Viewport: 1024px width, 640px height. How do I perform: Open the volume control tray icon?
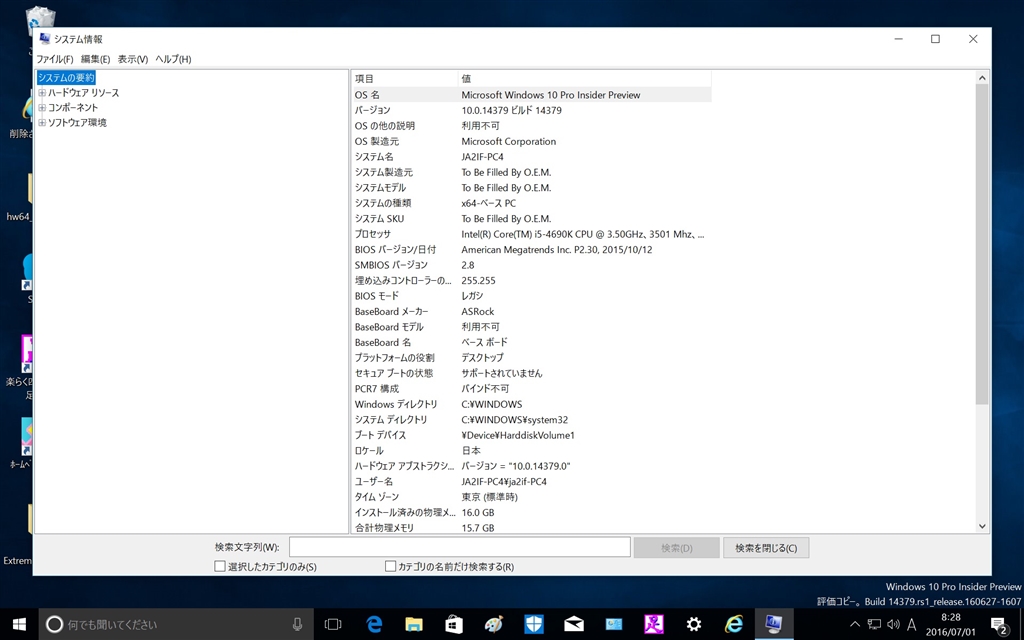(893, 624)
